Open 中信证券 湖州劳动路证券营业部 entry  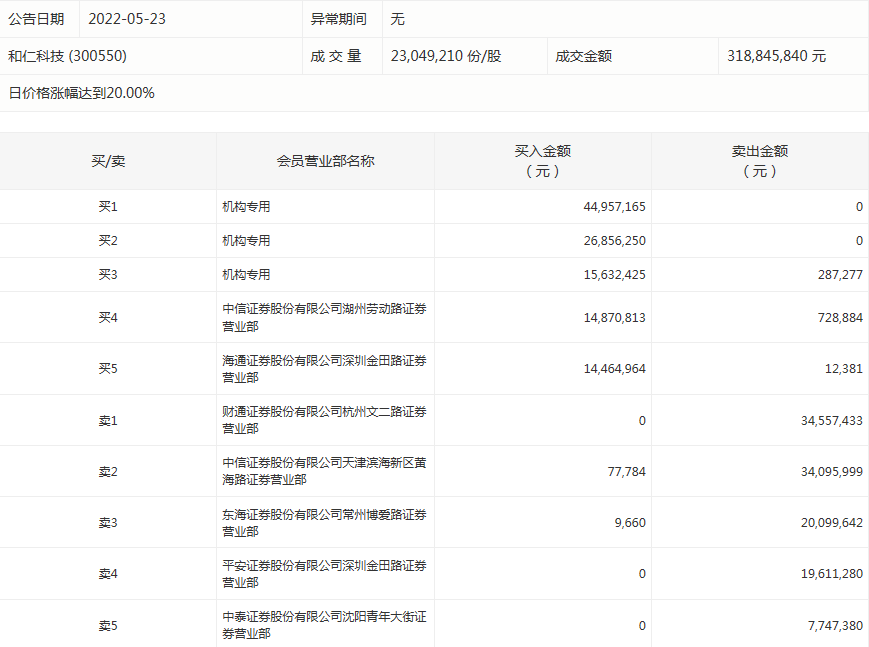[x=324, y=317]
